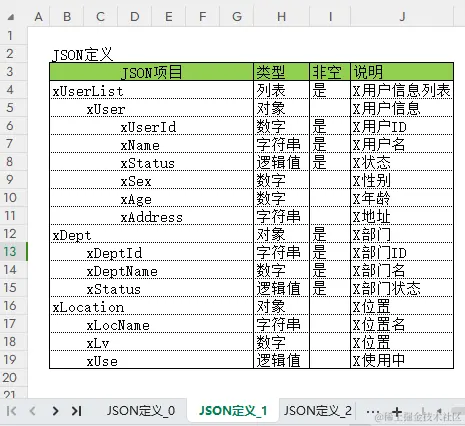Screen dimensions: 465x426
Task: Select the xLocation cell
Action: (151, 306)
